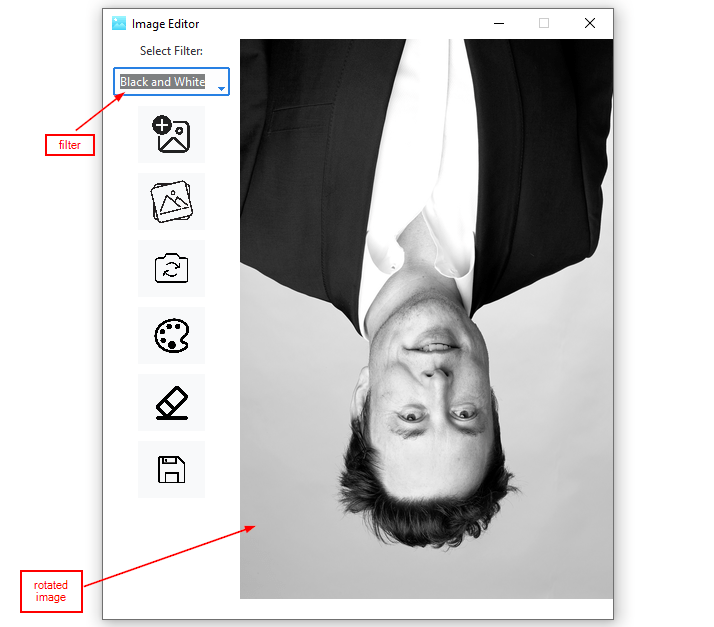Image resolution: width=714 pixels, height=627 pixels.
Task: Close the Image Editor window
Action: (x=590, y=23)
